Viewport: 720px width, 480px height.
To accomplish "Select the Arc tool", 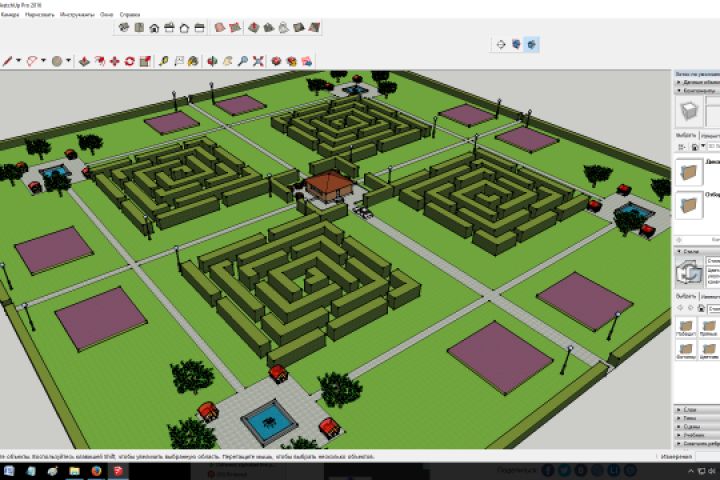I will [x=32, y=61].
